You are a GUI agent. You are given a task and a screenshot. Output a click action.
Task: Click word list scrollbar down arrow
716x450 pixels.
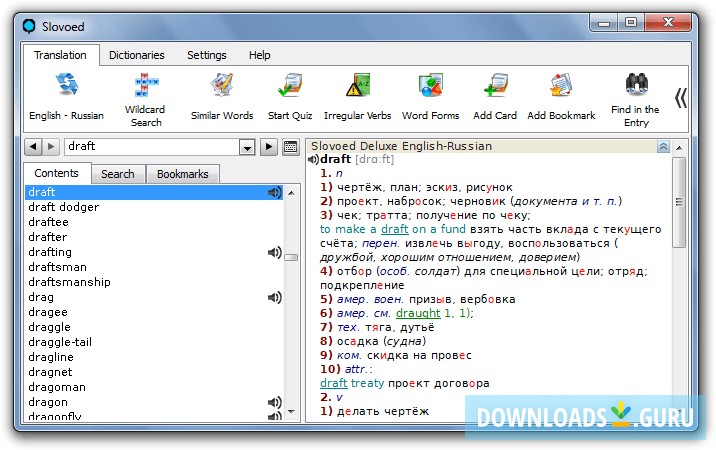click(x=291, y=412)
